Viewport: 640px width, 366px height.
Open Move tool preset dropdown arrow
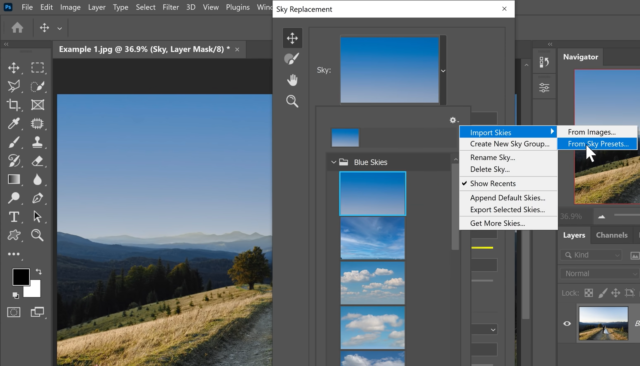coord(60,28)
